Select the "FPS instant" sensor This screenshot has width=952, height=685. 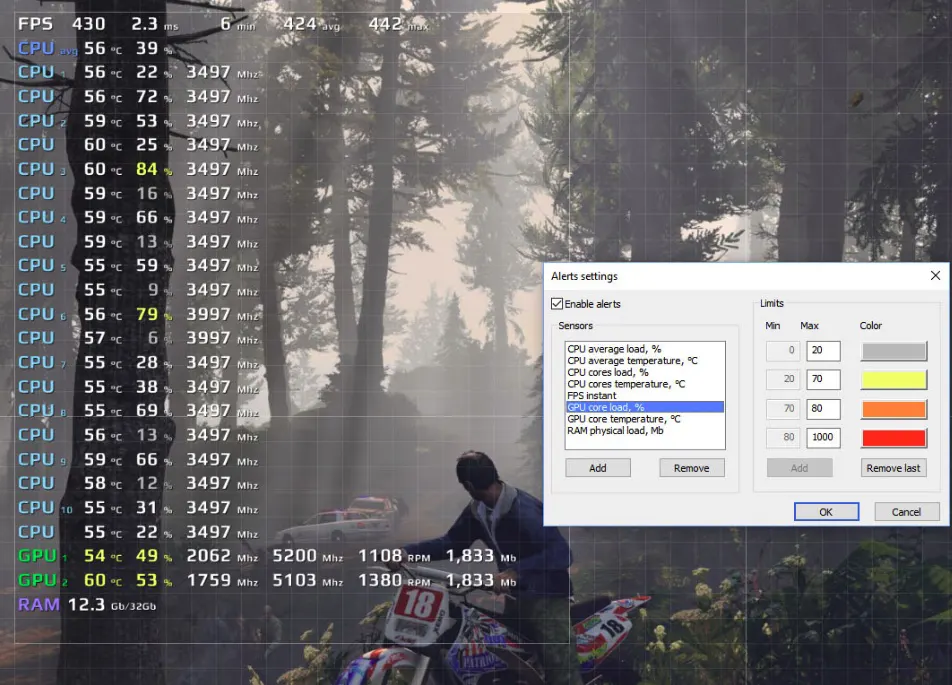pos(591,395)
